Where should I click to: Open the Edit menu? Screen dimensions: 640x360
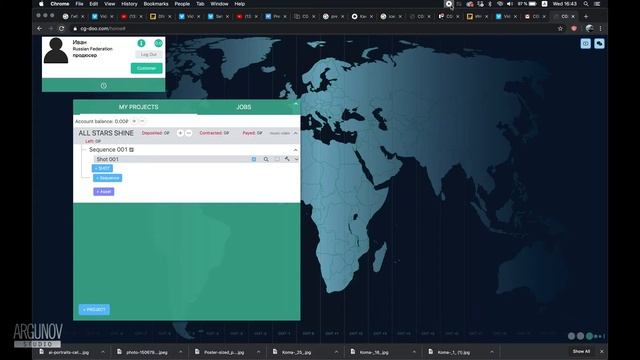coord(93,4)
